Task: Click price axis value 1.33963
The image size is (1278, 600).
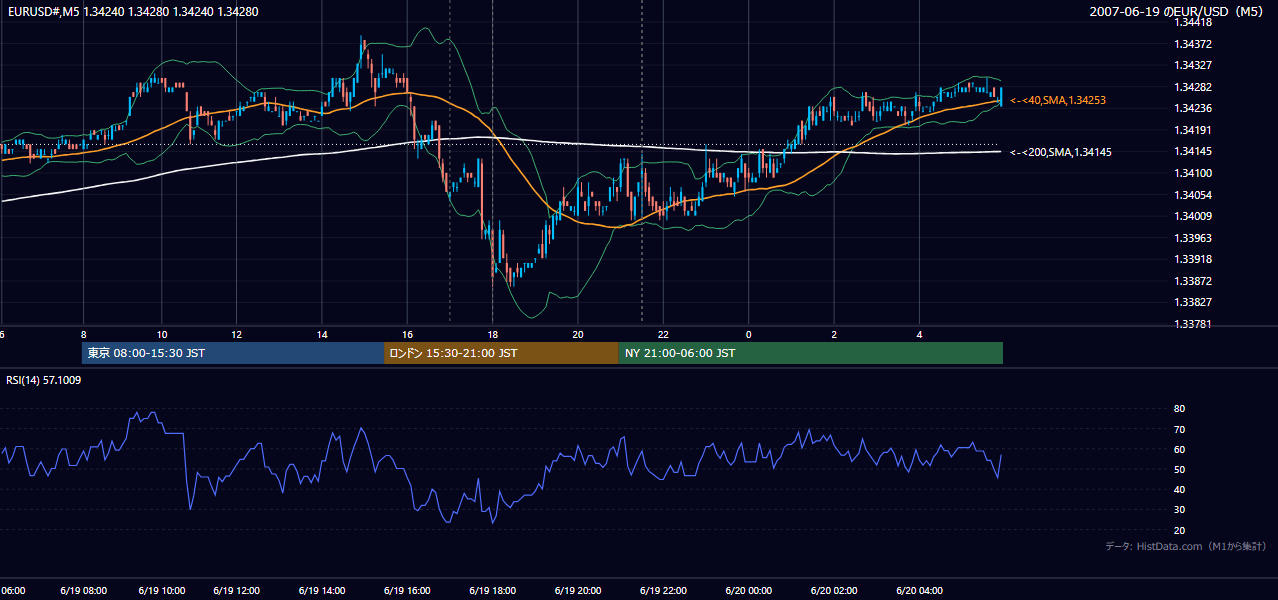Action: (1194, 238)
